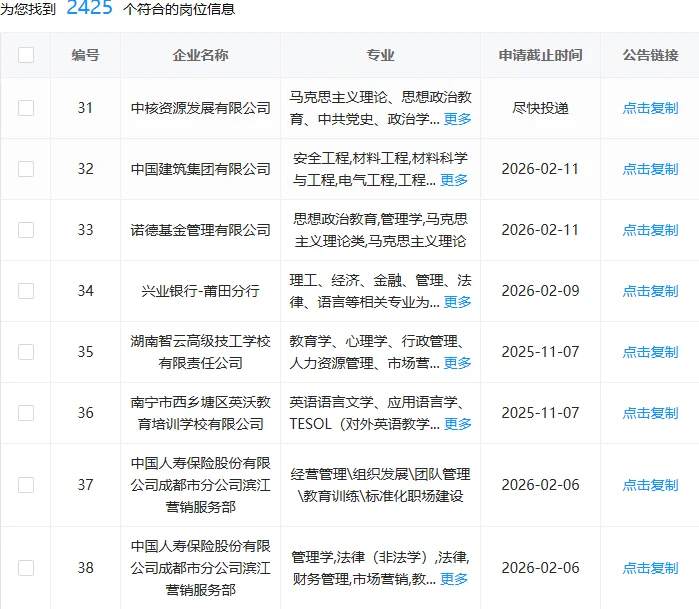
Task: Select company name 中国建筑集团有限公司
Action: coord(201,169)
